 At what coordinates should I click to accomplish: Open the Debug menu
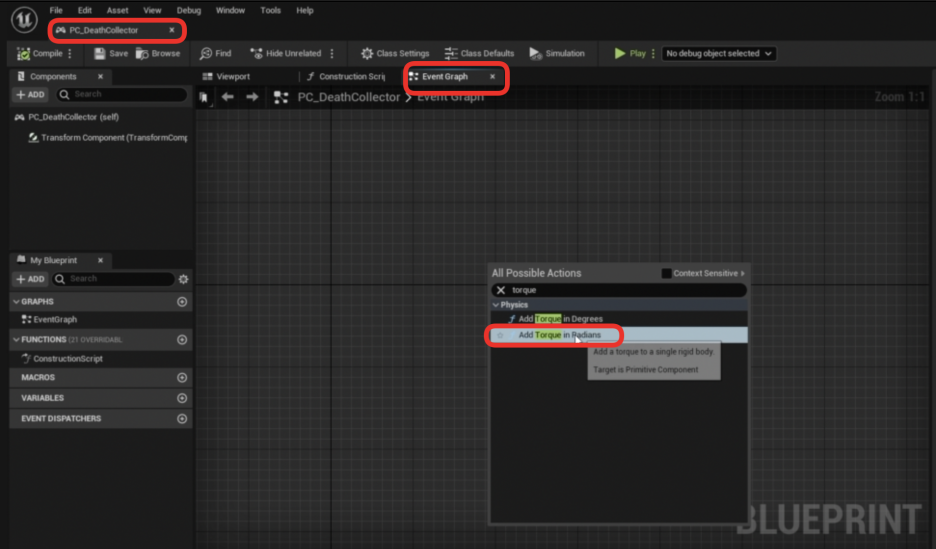pos(189,10)
